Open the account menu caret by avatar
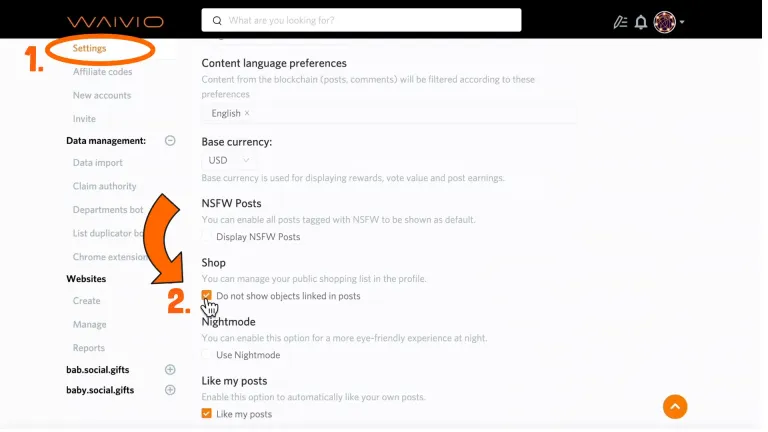Viewport: 768px width, 432px height. click(682, 22)
